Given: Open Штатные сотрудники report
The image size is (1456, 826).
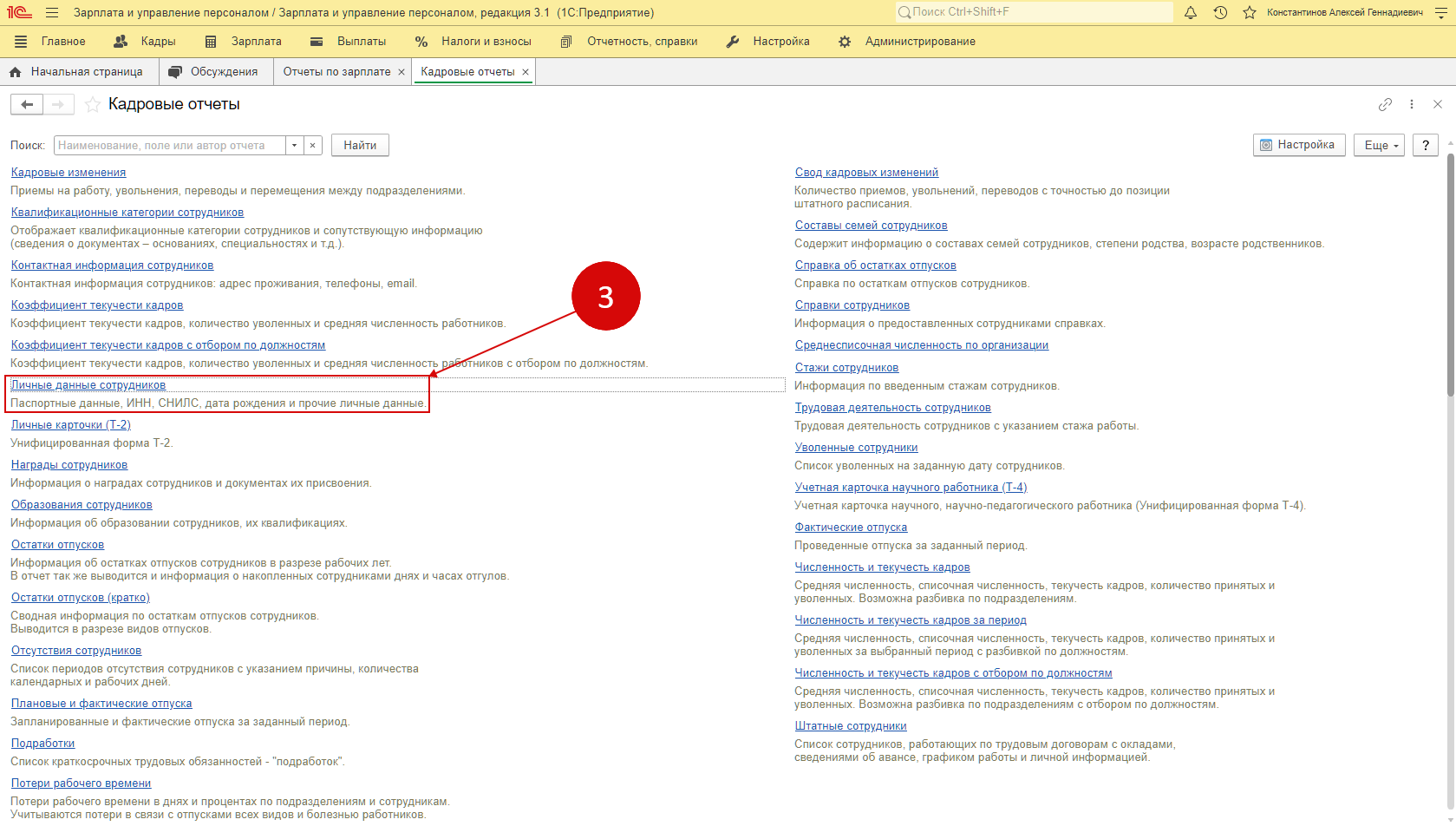Looking at the screenshot, I should [851, 726].
